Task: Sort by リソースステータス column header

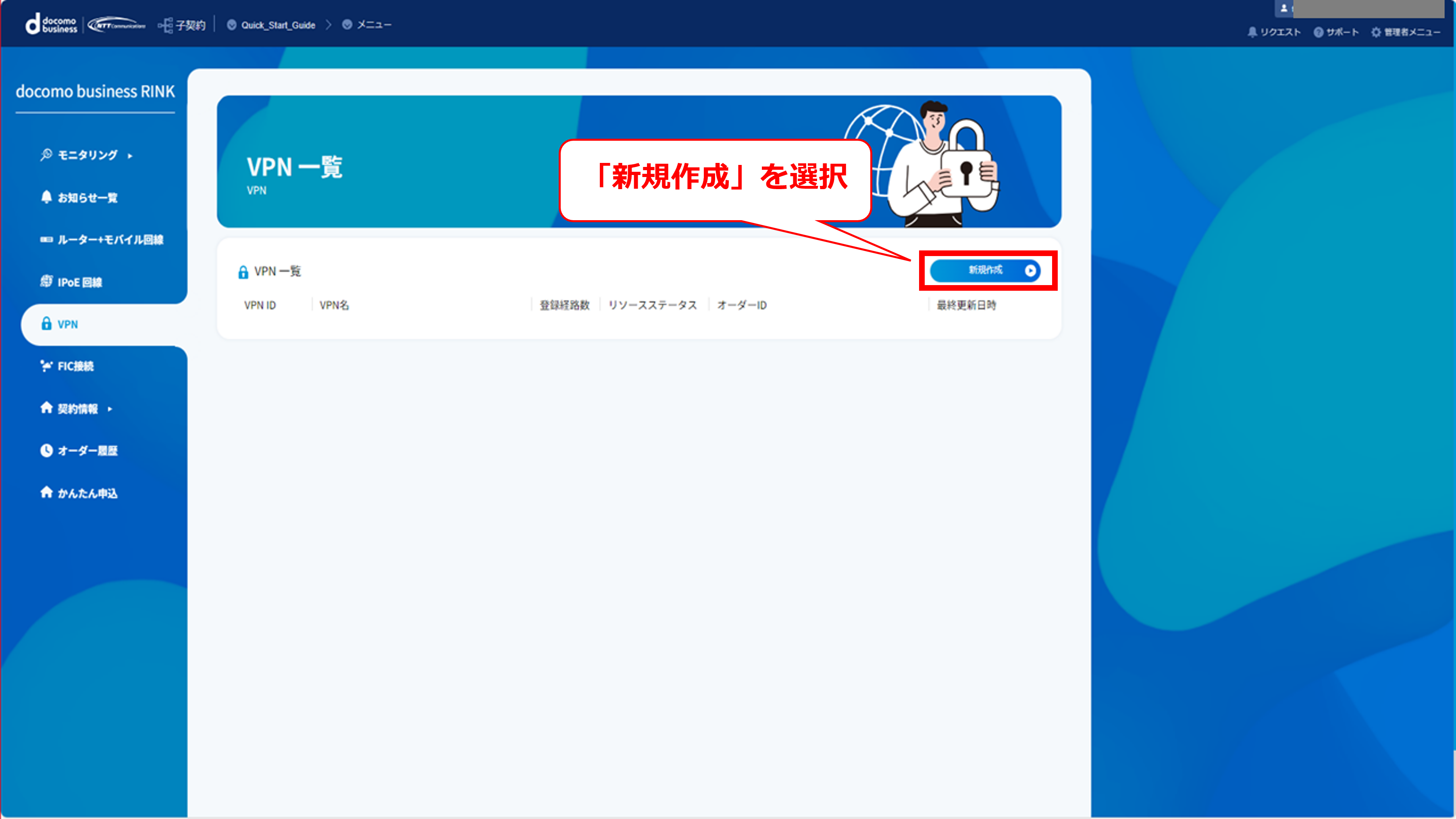Action: point(652,305)
